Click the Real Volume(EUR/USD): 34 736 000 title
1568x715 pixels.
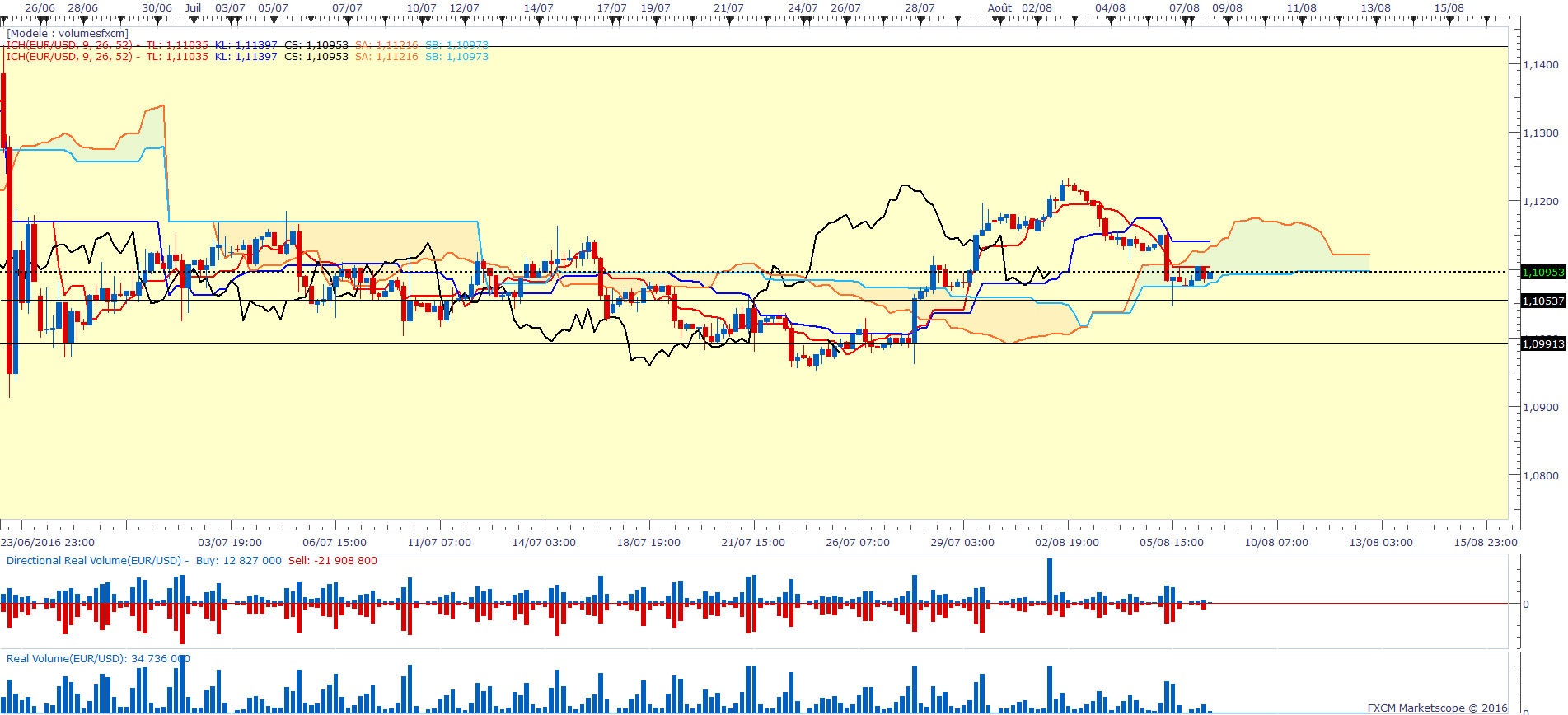[x=98, y=659]
